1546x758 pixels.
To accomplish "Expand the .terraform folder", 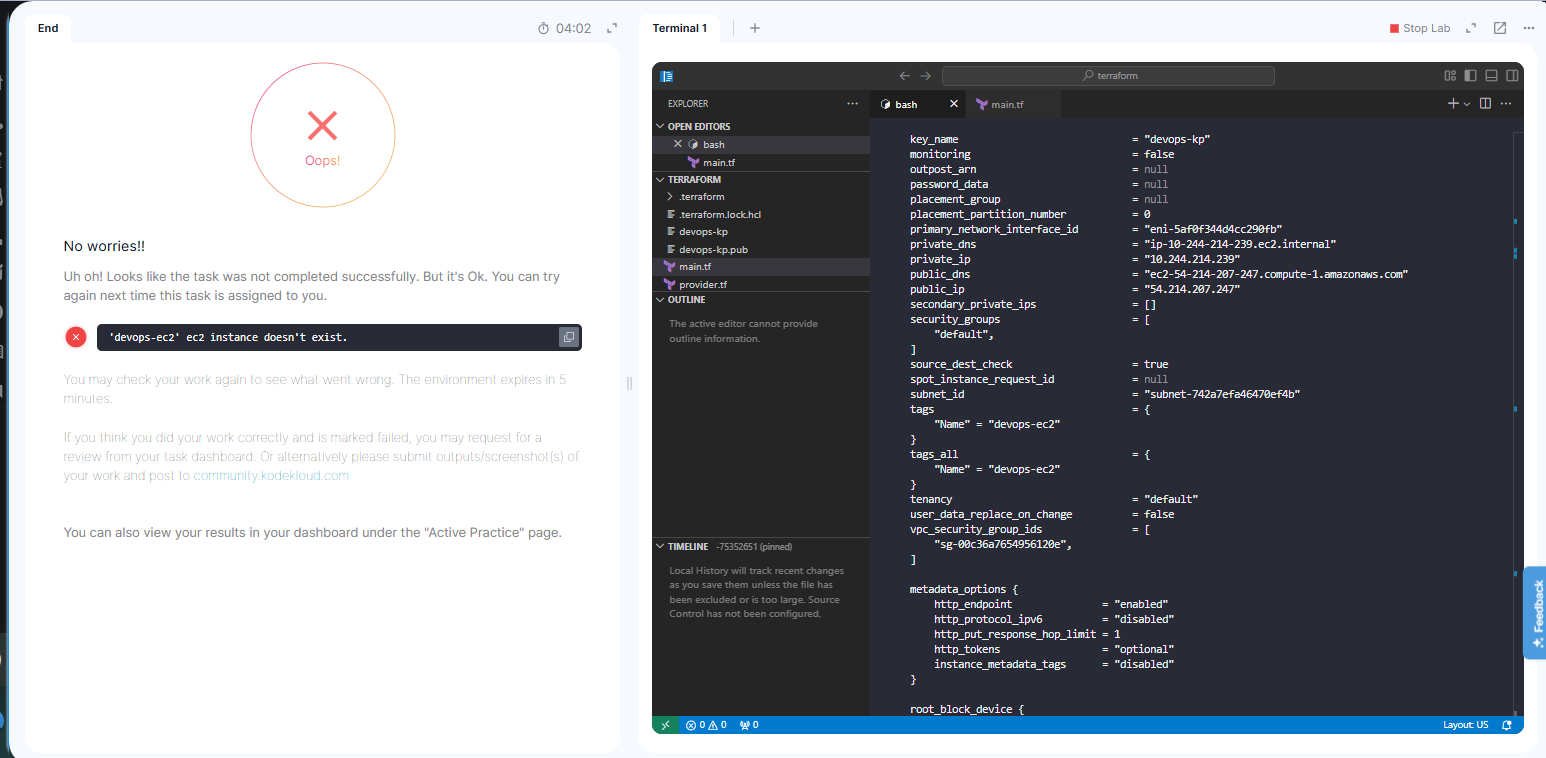I will [x=700, y=197].
